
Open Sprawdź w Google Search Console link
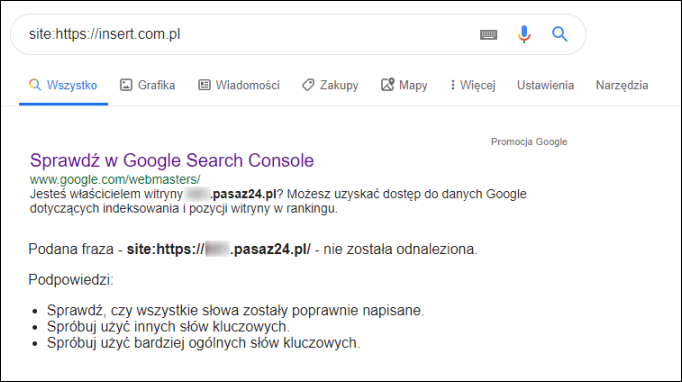[x=172, y=161]
